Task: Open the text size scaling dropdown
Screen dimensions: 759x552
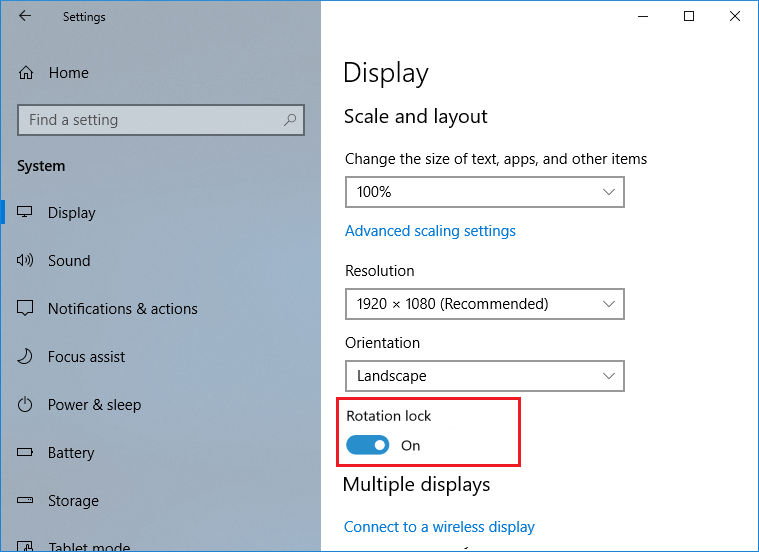Action: click(x=484, y=191)
